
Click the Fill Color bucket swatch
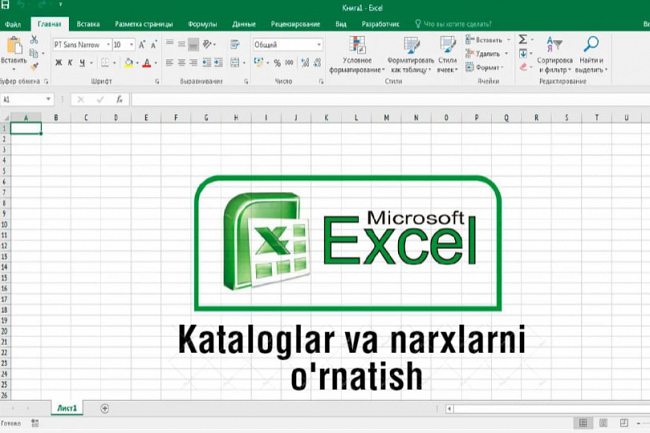pos(129,63)
